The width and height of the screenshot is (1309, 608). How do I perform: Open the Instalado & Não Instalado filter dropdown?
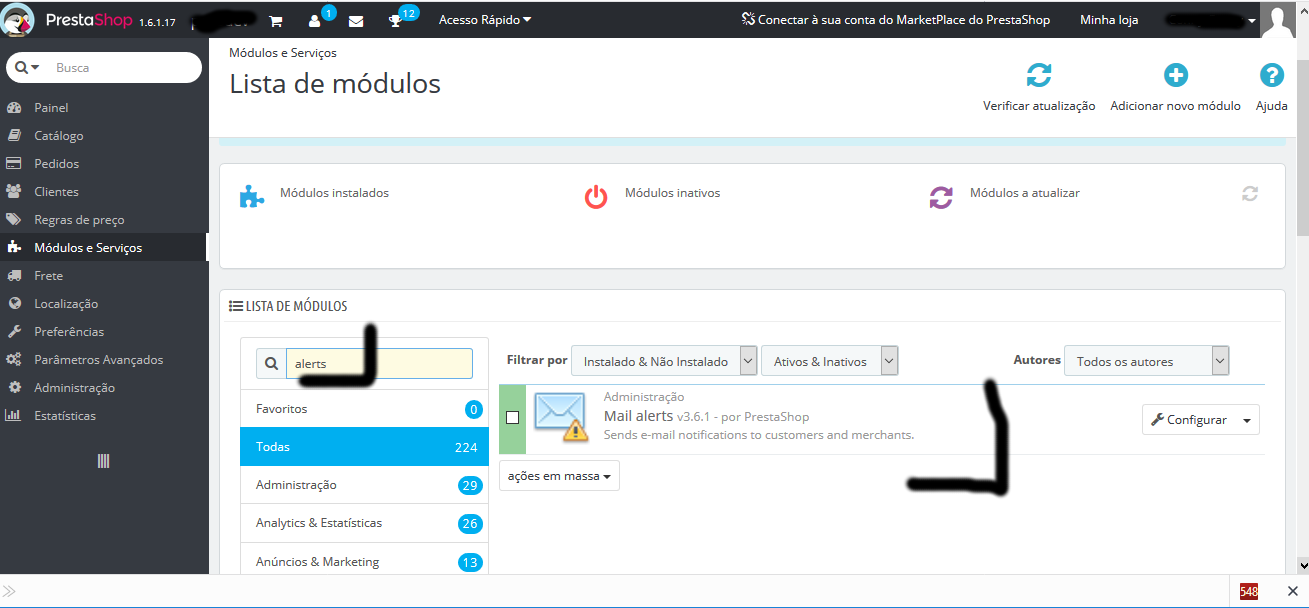pos(664,361)
